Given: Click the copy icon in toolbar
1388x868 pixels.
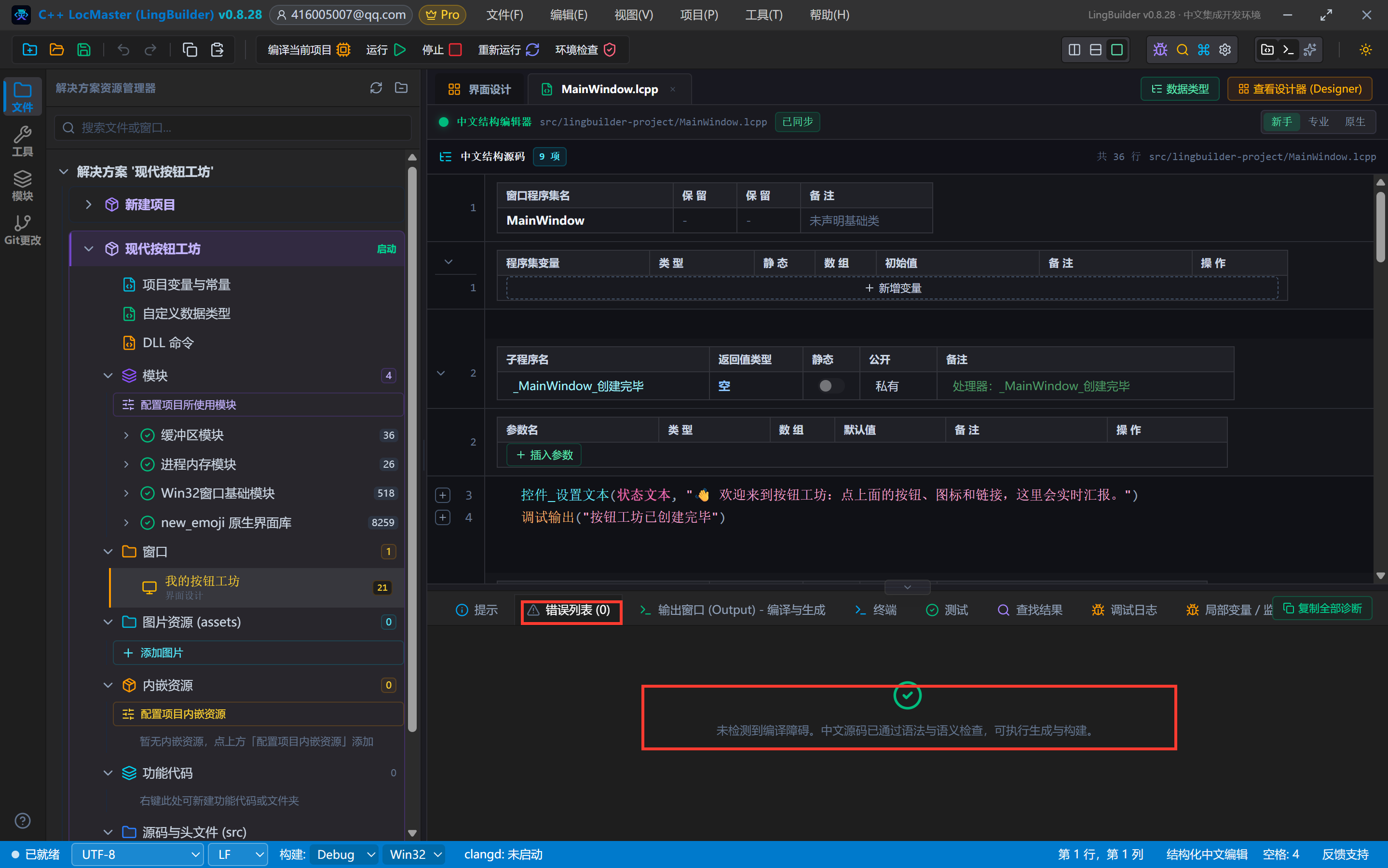Looking at the screenshot, I should pyautogui.click(x=190, y=50).
